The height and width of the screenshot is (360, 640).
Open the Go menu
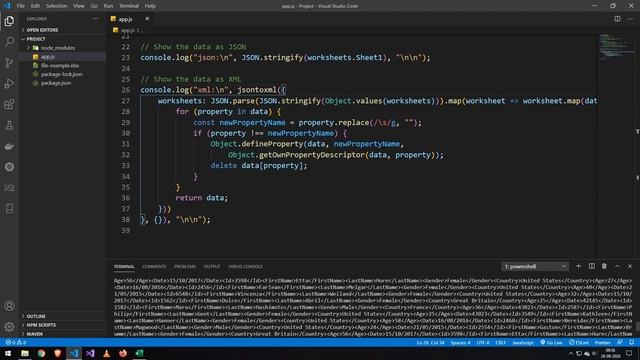[x=94, y=6]
